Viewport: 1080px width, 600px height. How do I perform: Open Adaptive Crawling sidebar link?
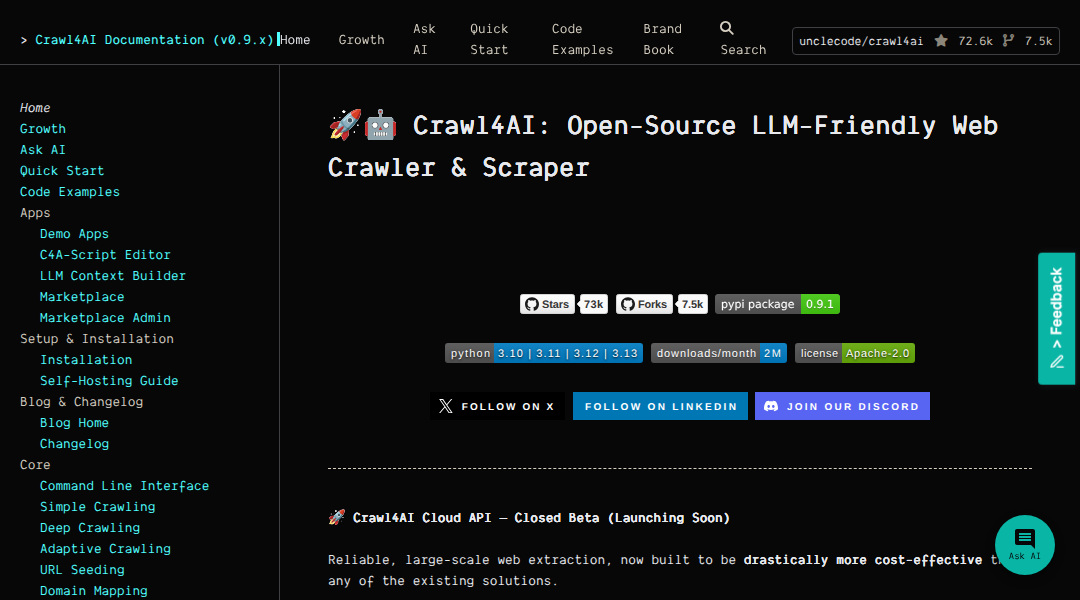(105, 549)
